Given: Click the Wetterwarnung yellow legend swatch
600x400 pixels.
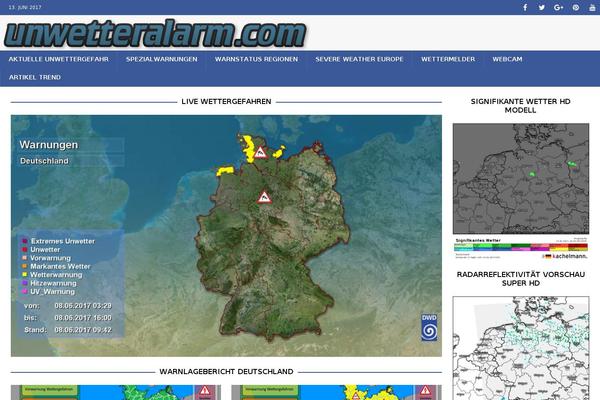Looking at the screenshot, I should [24, 275].
